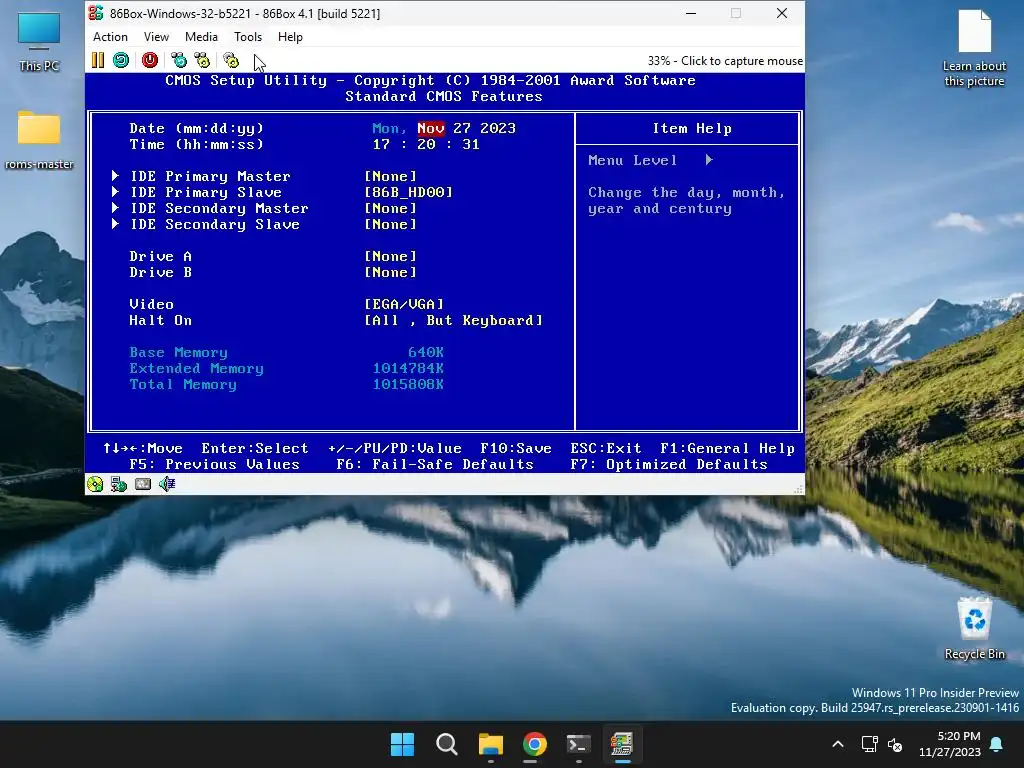The image size is (1024, 768).
Task: Open the View menu
Action: (156, 37)
